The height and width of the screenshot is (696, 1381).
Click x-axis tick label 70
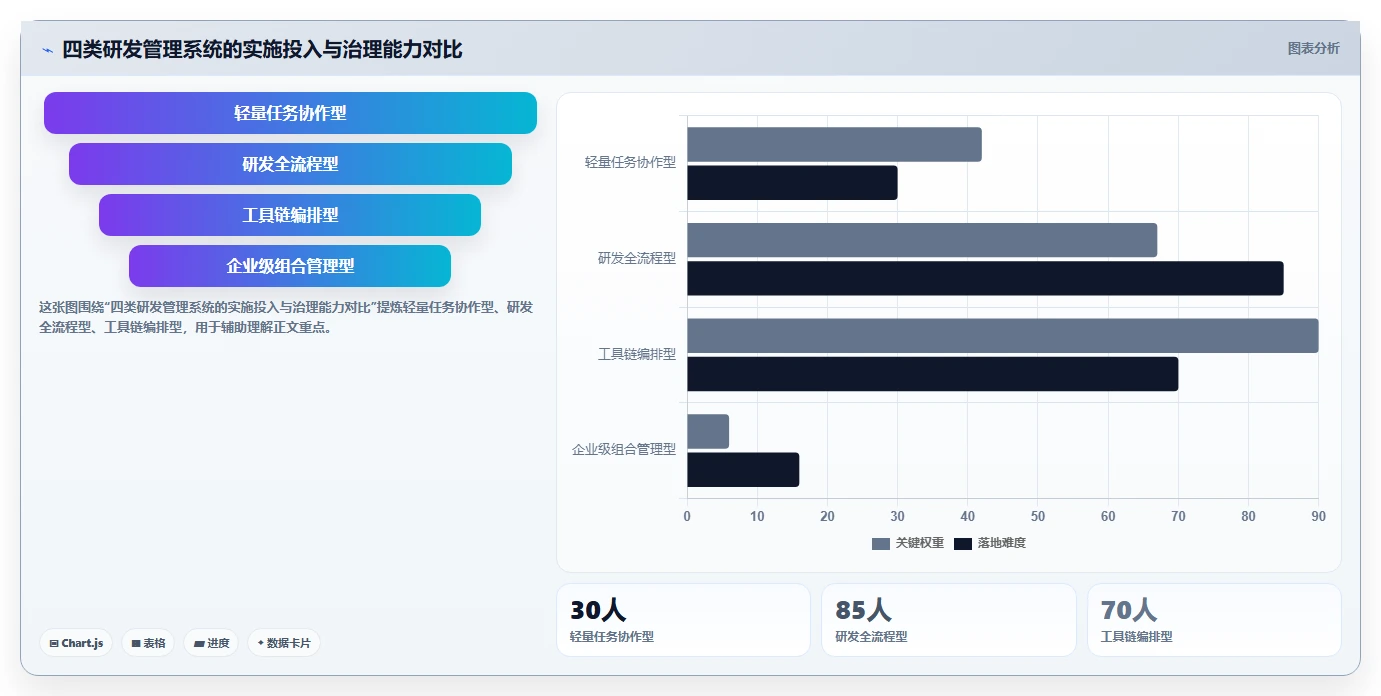pyautogui.click(x=1178, y=516)
